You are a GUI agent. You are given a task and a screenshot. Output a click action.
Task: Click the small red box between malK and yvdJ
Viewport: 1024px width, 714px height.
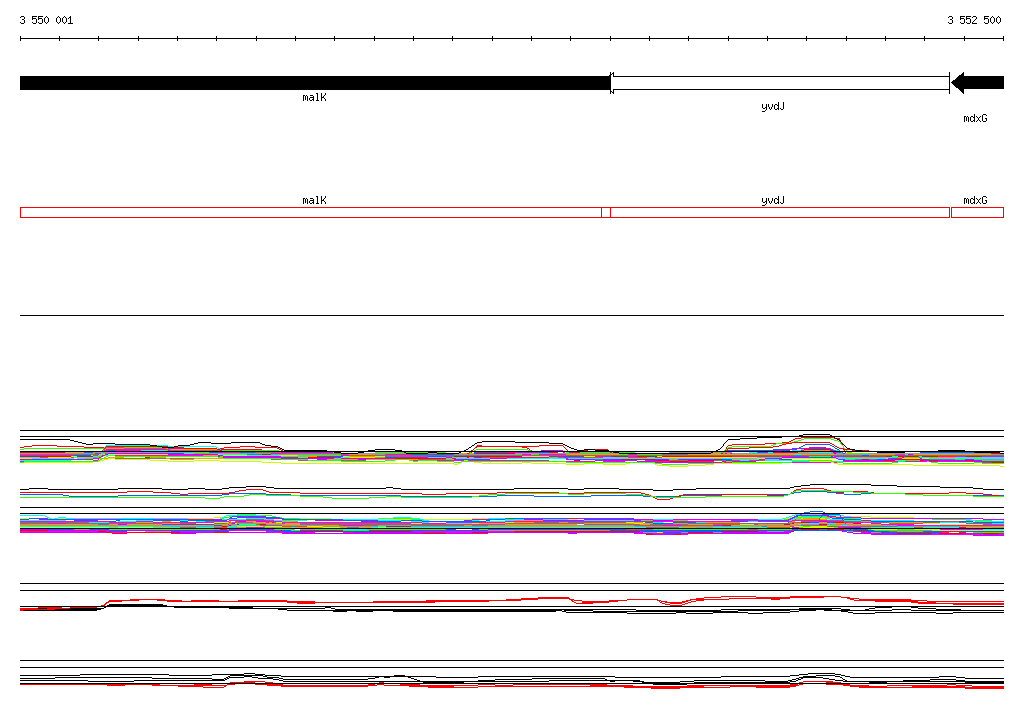click(606, 212)
